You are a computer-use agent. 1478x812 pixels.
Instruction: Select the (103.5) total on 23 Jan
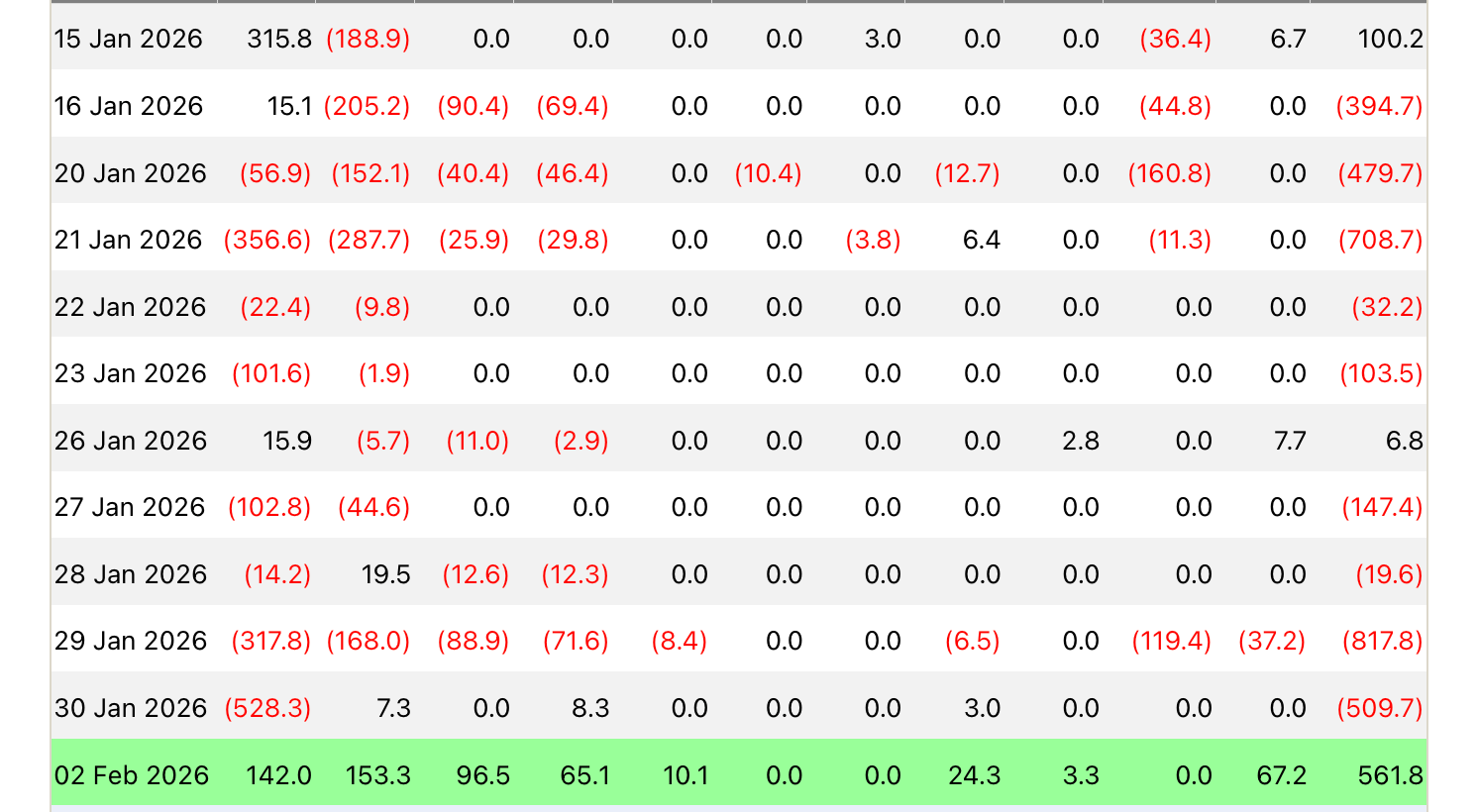coord(1381,373)
